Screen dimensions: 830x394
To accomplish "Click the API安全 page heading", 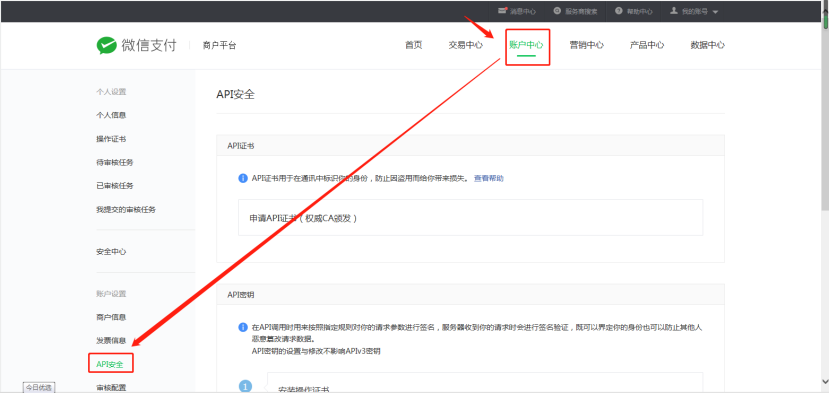I will tap(236, 95).
